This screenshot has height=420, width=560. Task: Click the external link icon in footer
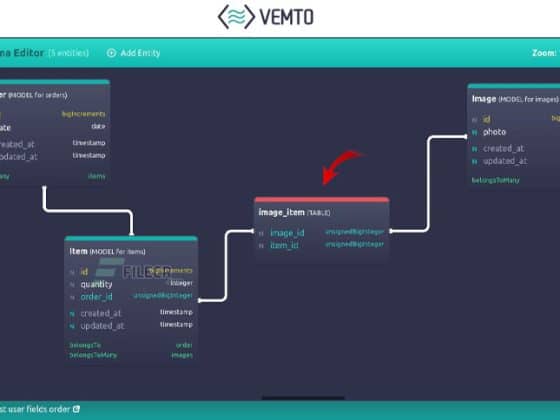pos(76,409)
